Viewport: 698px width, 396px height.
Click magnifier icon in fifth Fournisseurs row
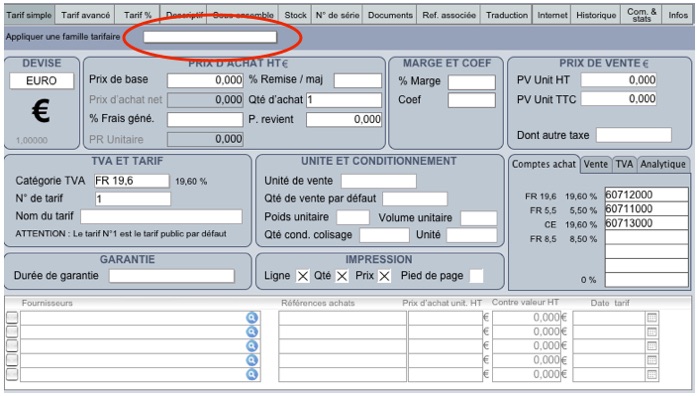click(252, 375)
